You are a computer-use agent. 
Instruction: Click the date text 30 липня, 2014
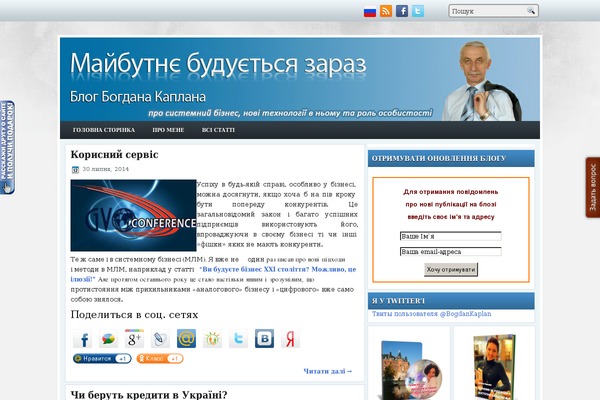click(106, 169)
